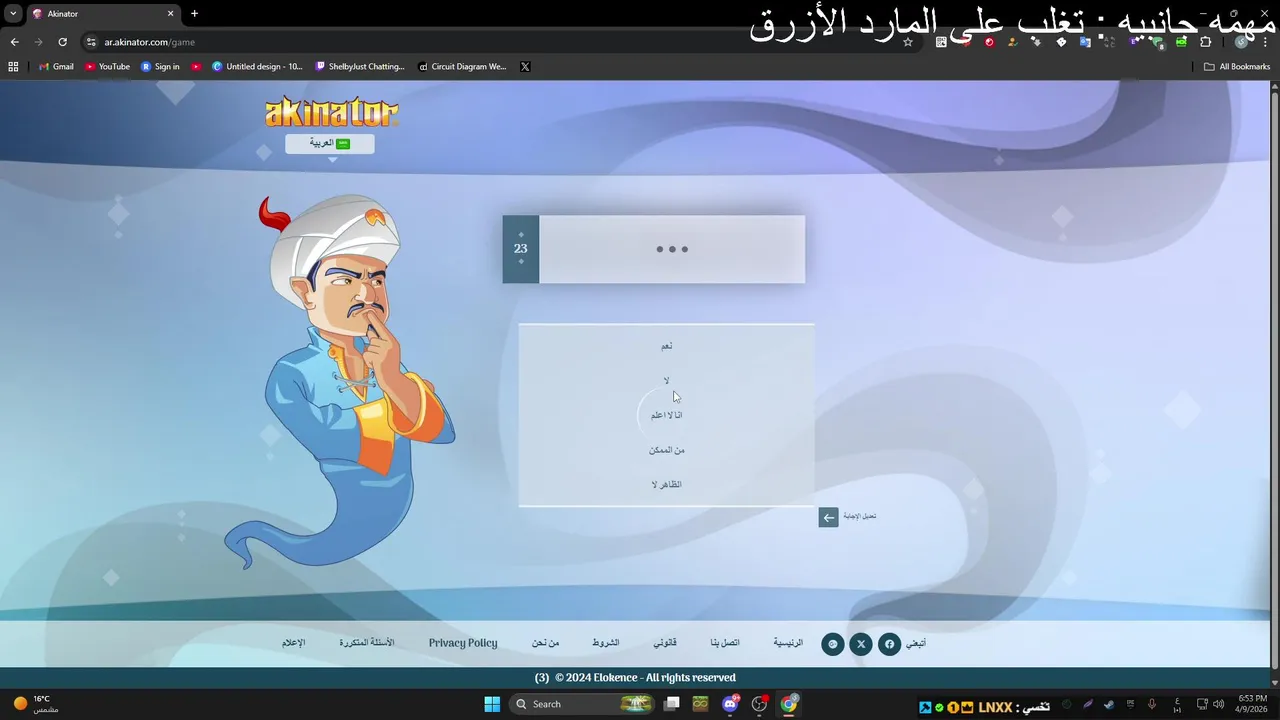Screen dimensions: 1280x720
Task: Open Task View on the taskbar
Action: pyautogui.click(x=672, y=704)
